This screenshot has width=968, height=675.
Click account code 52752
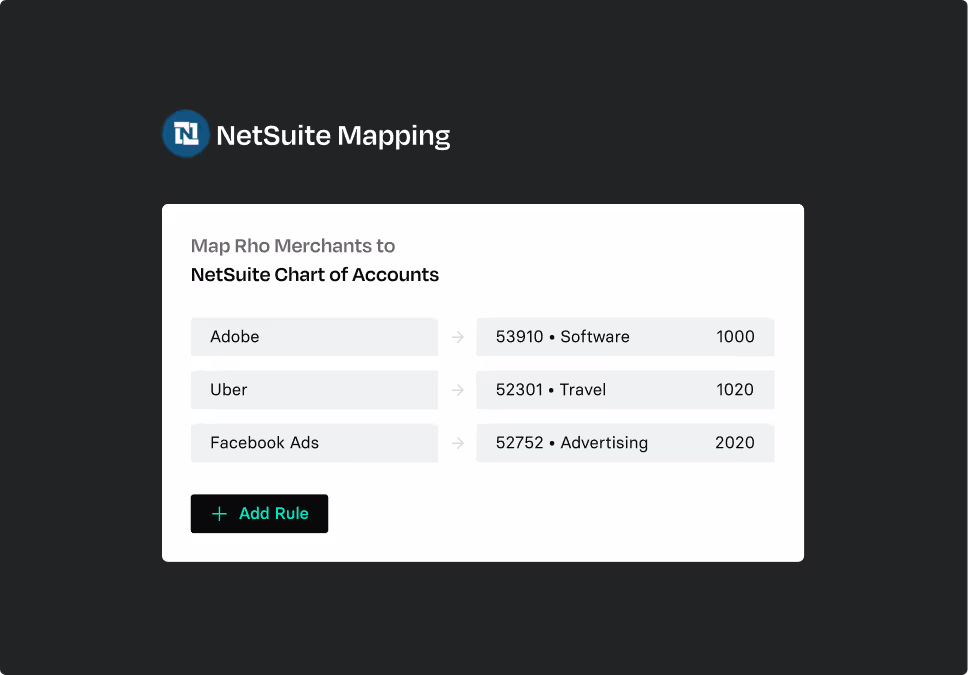pos(519,443)
